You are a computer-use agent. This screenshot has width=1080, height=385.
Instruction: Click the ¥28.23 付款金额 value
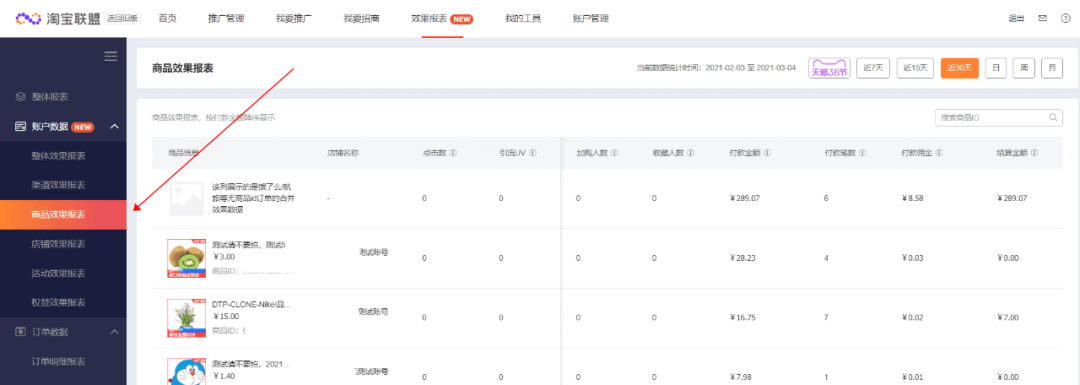click(x=742, y=258)
